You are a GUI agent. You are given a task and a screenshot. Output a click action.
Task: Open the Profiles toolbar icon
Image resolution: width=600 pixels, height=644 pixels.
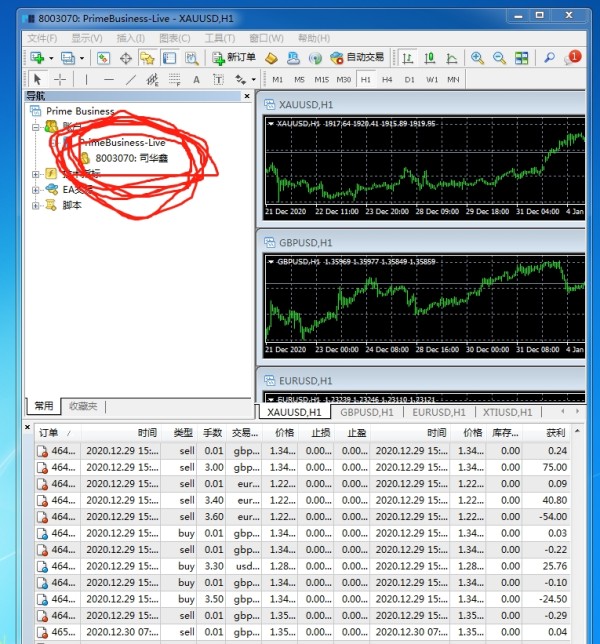click(68, 58)
